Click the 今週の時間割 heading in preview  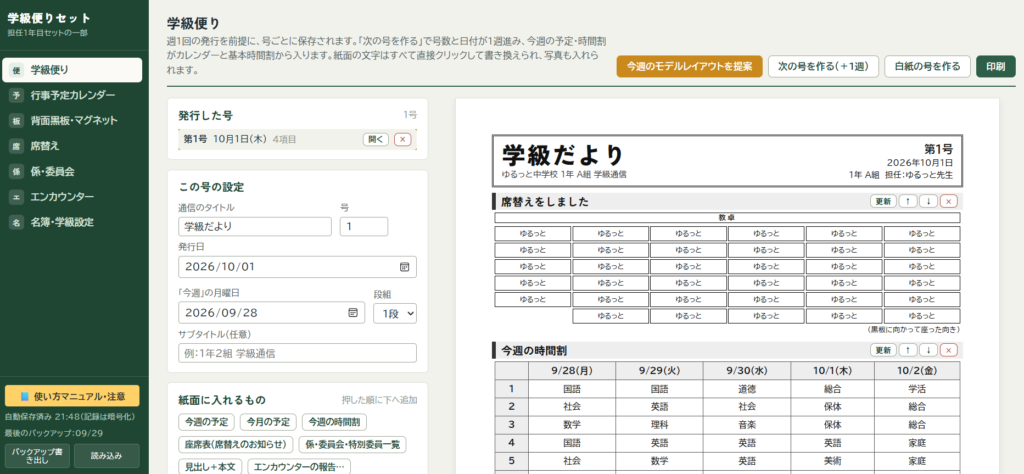534,351
